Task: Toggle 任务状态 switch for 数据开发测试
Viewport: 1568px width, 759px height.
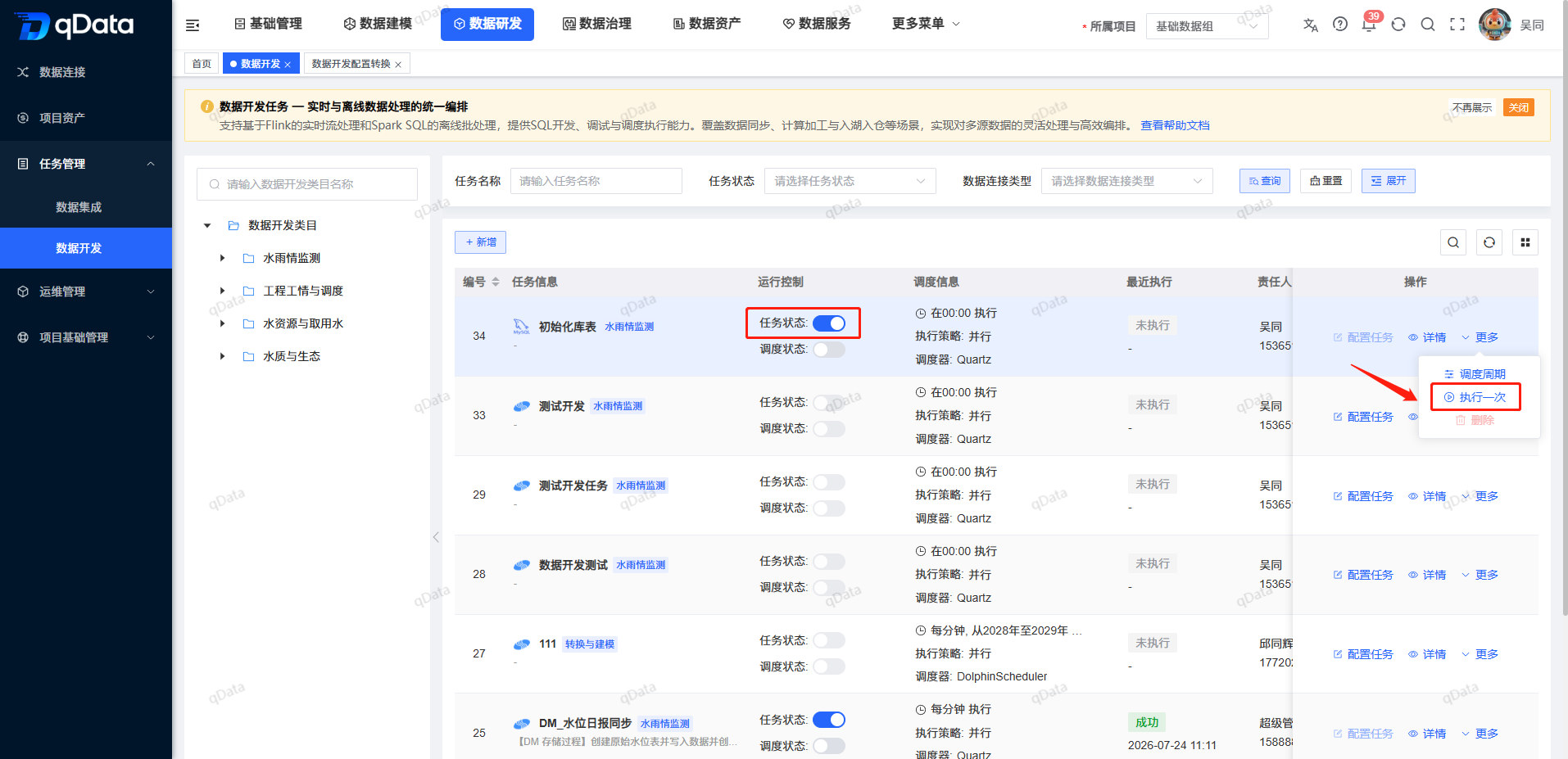Action: (829, 562)
